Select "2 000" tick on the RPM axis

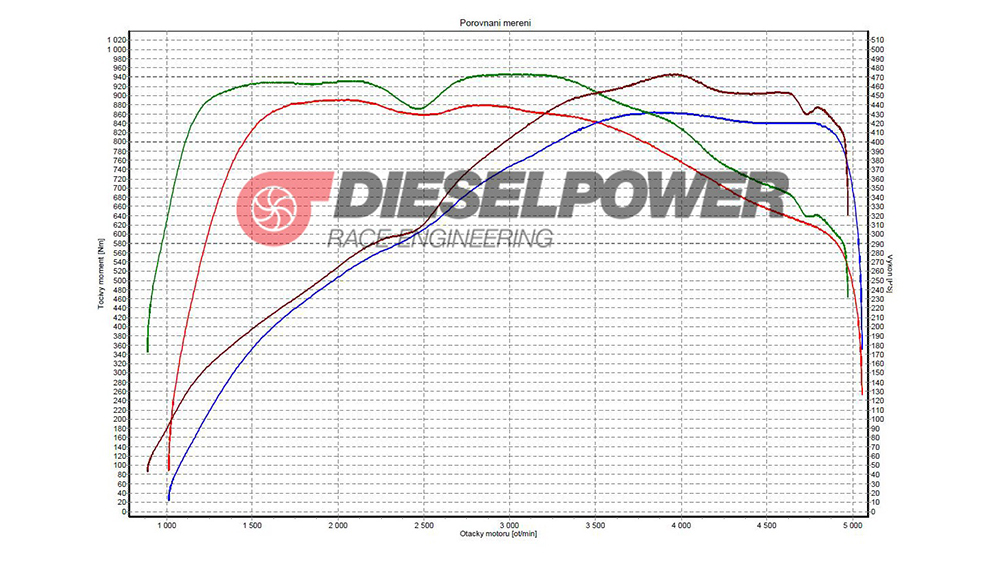tap(338, 525)
